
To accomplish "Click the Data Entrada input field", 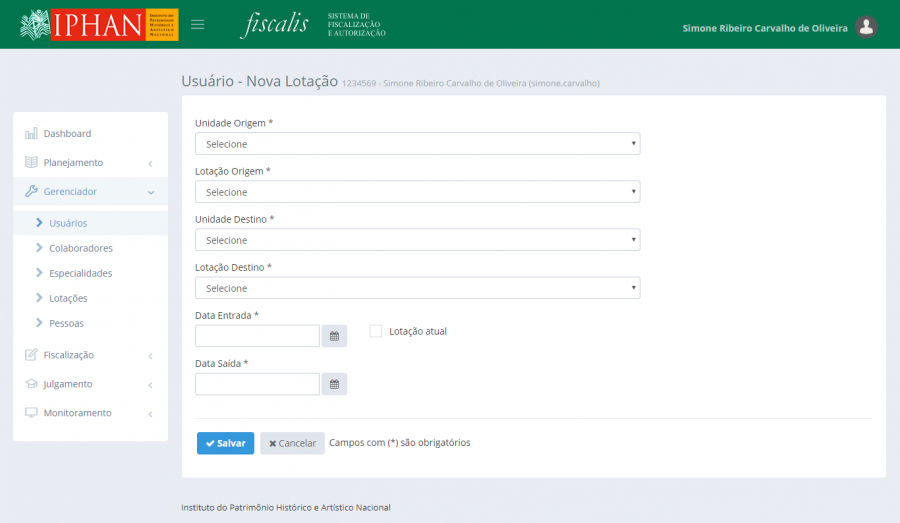I will click(x=257, y=336).
